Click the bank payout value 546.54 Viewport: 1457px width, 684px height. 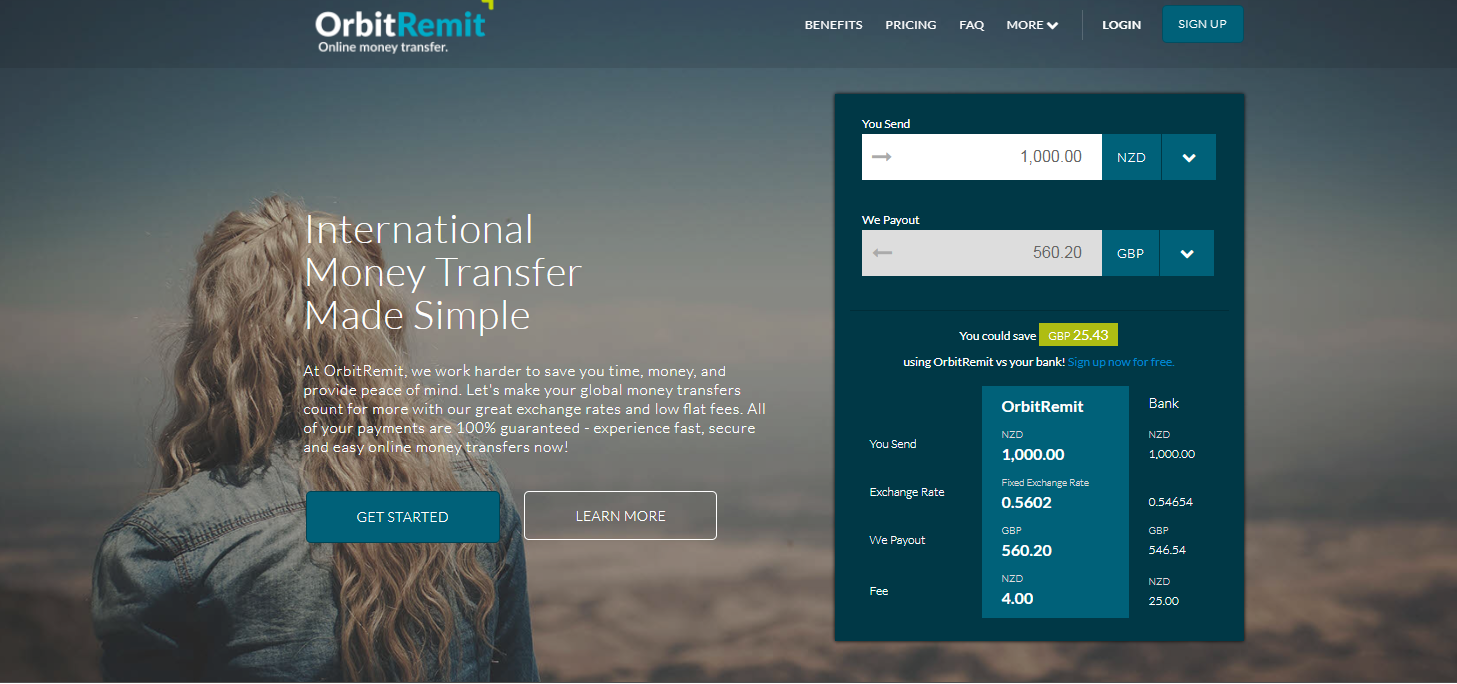tap(1167, 550)
